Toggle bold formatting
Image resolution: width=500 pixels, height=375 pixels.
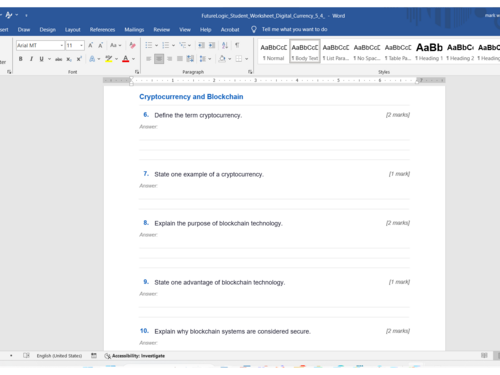click(21, 59)
